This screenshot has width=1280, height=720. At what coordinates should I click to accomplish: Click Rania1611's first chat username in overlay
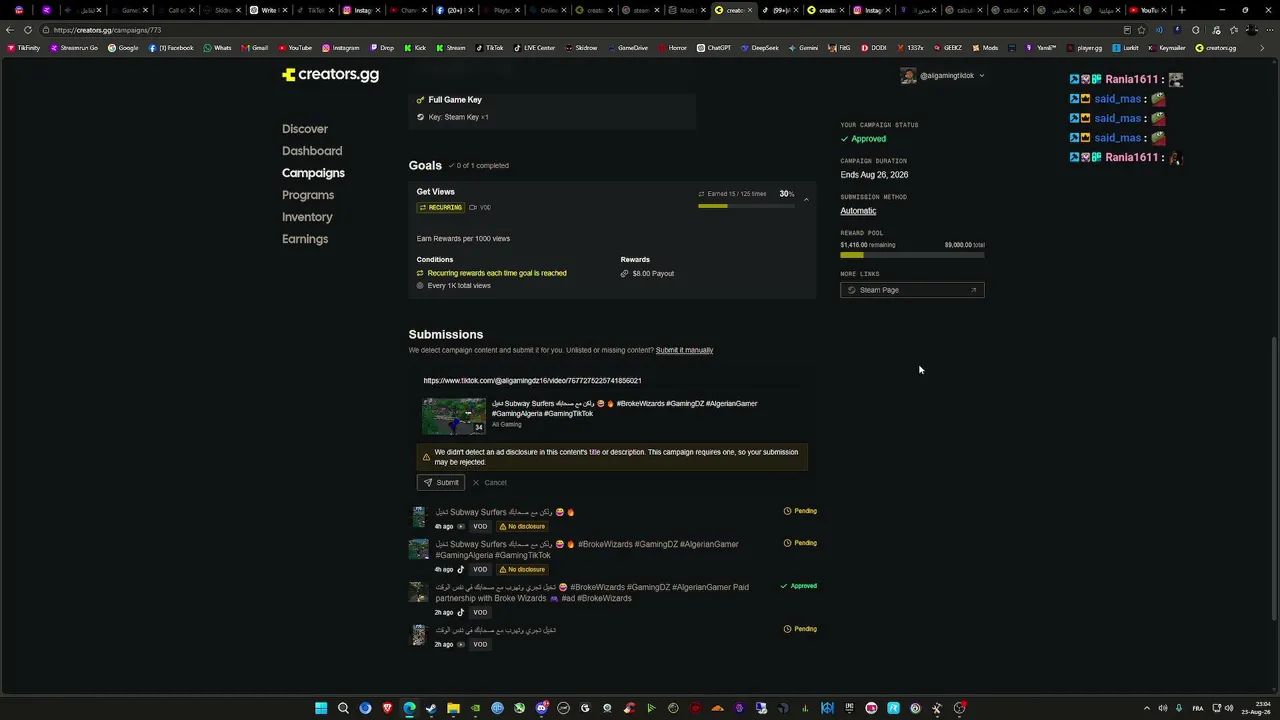point(1131,79)
